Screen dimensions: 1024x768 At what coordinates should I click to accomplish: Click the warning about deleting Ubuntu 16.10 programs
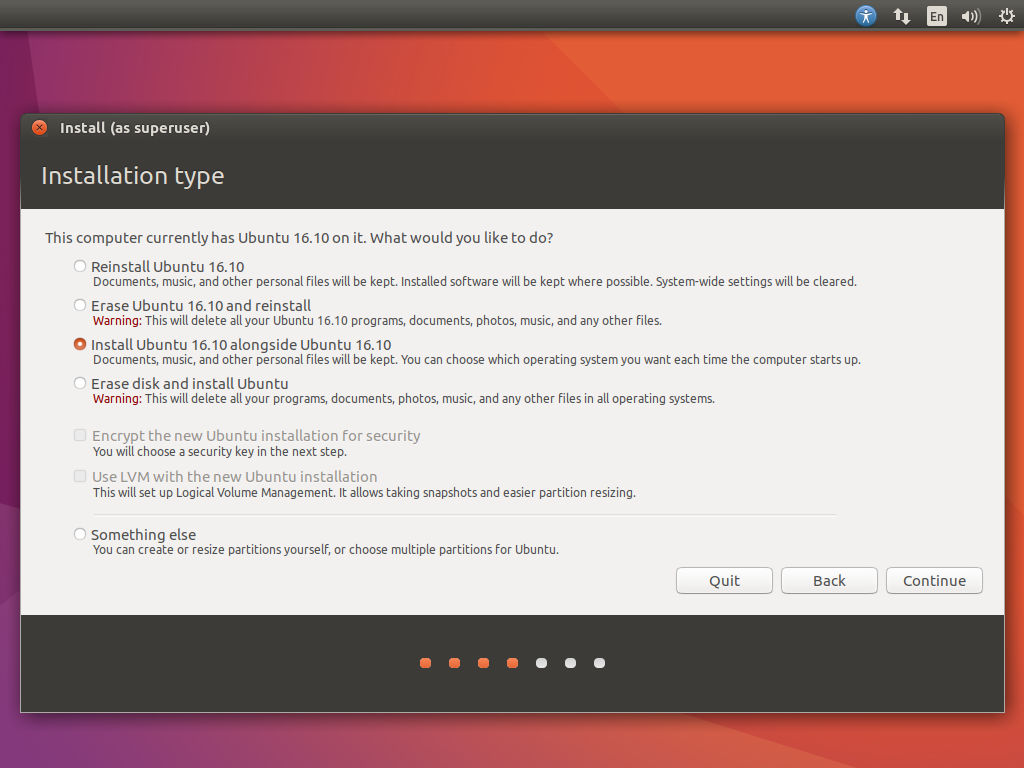pyautogui.click(x=377, y=321)
